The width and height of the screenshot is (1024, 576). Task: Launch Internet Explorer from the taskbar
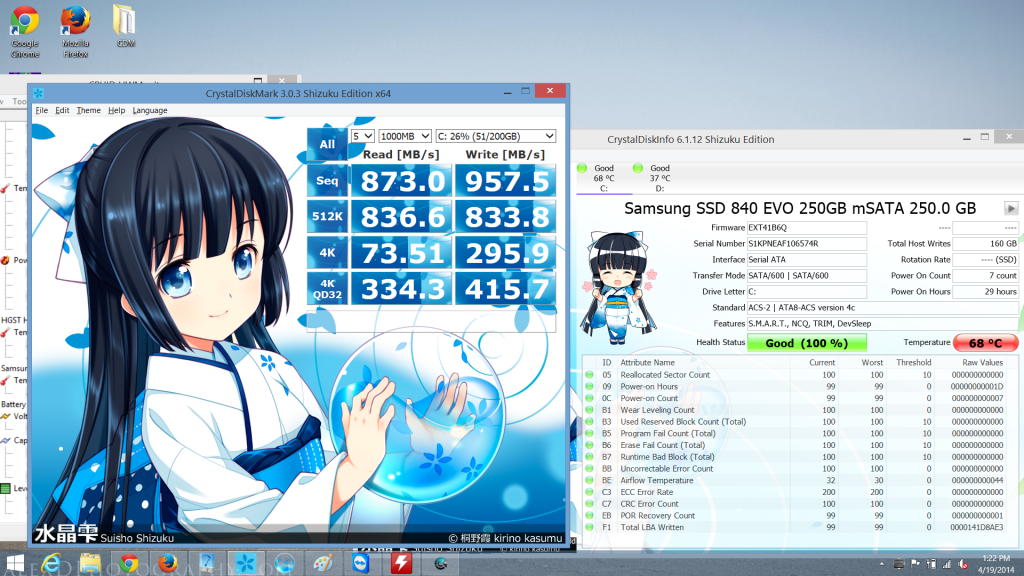coord(51,564)
